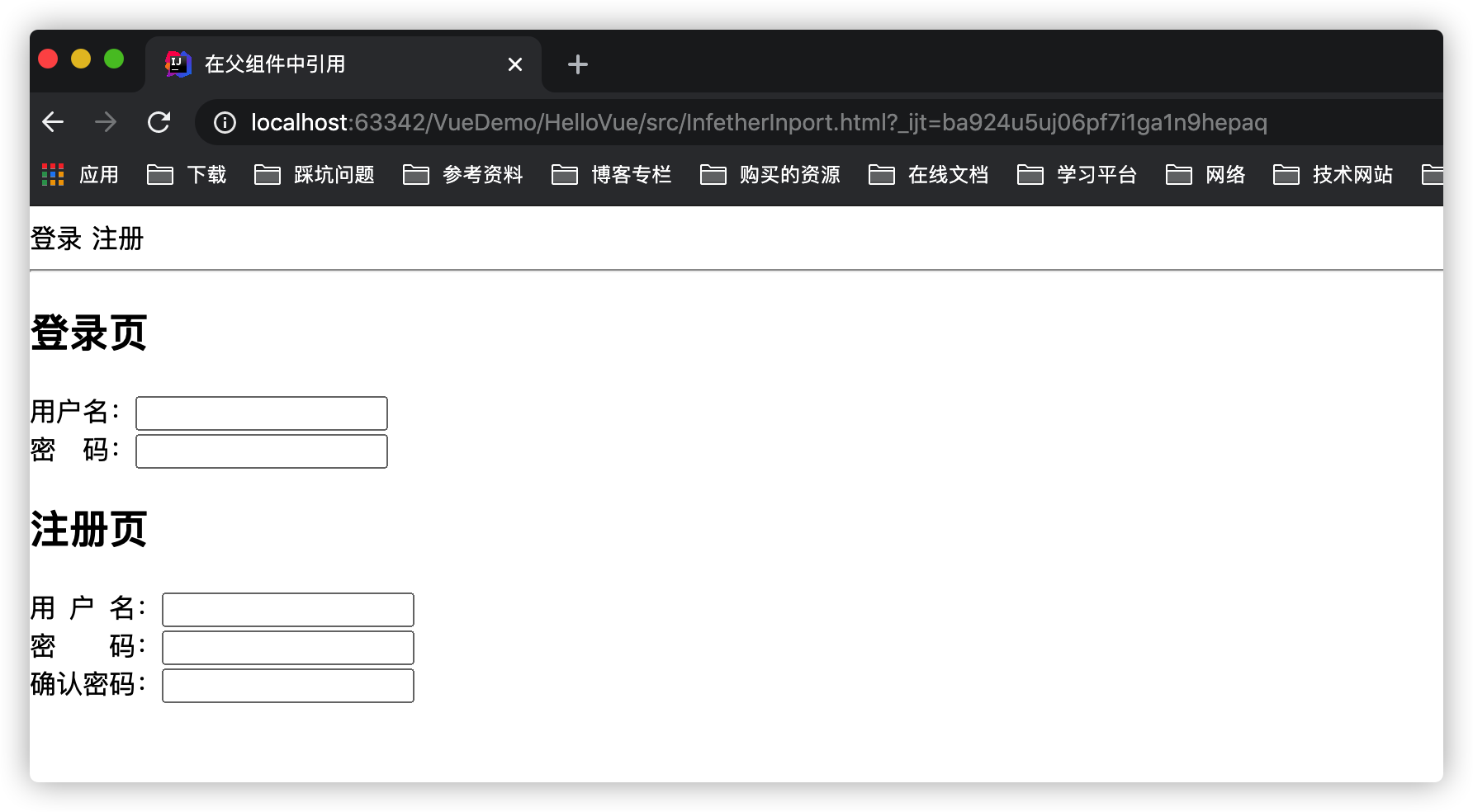Open the 参考资料 bookmarks folder
Screen dimensions: 1473x812
(463, 175)
